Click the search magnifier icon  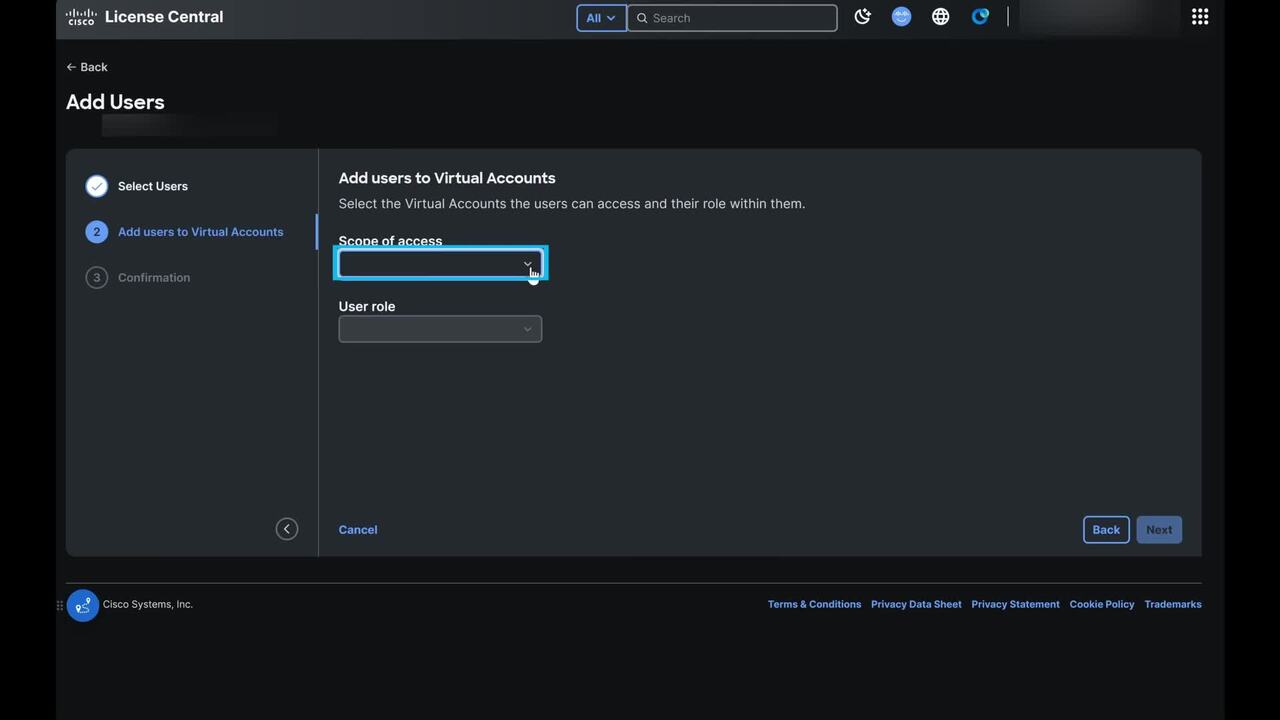[x=642, y=18]
